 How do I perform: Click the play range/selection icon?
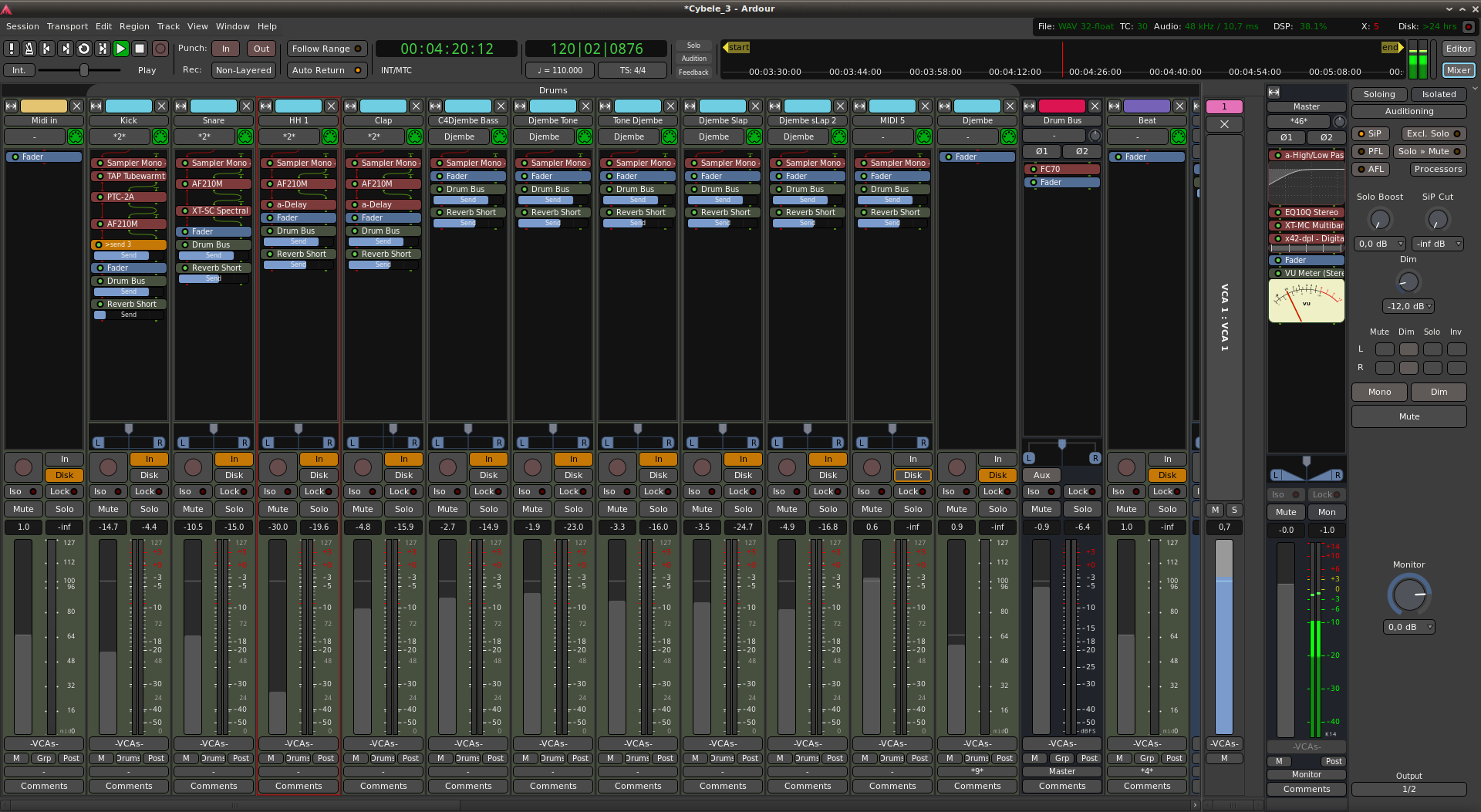pyautogui.click(x=103, y=49)
